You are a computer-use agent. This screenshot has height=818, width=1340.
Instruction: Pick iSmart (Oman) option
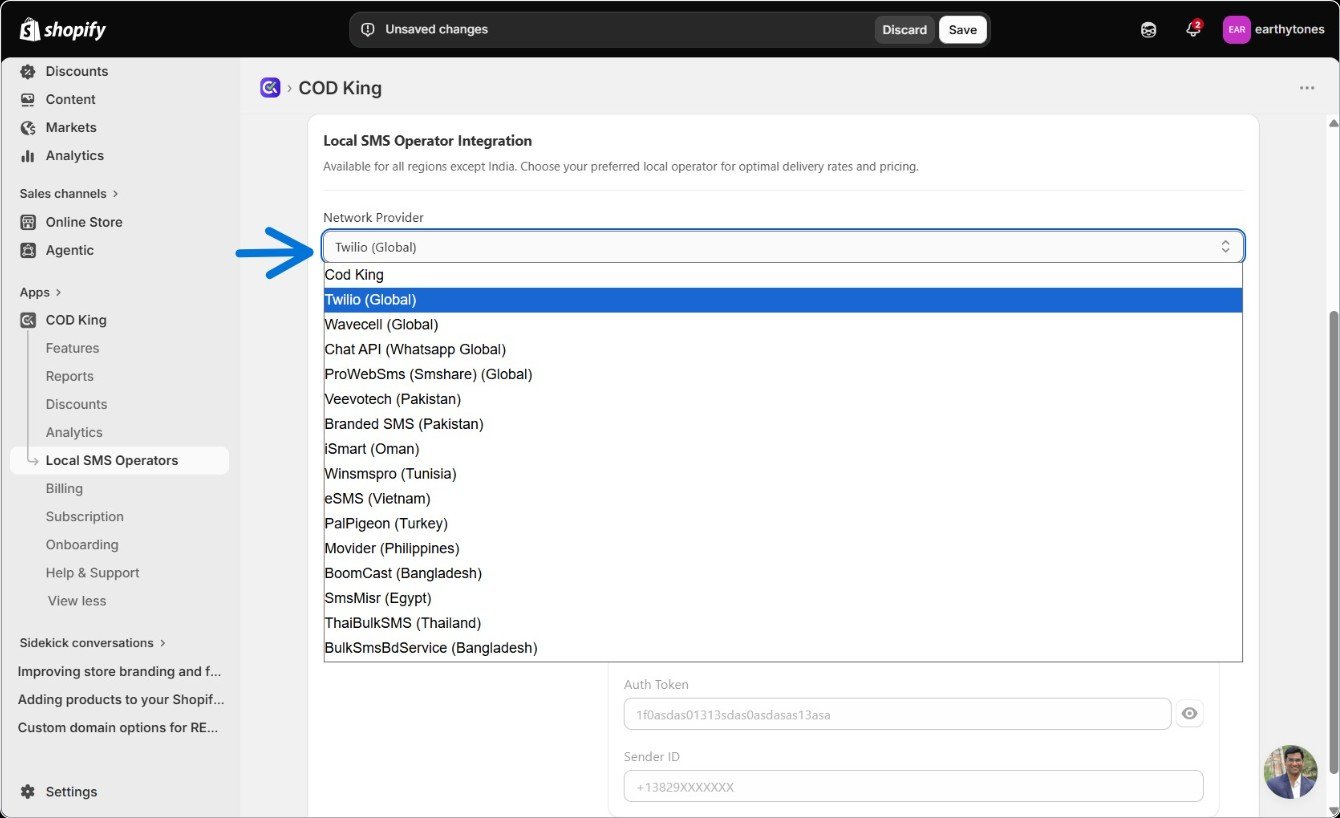[783, 449]
